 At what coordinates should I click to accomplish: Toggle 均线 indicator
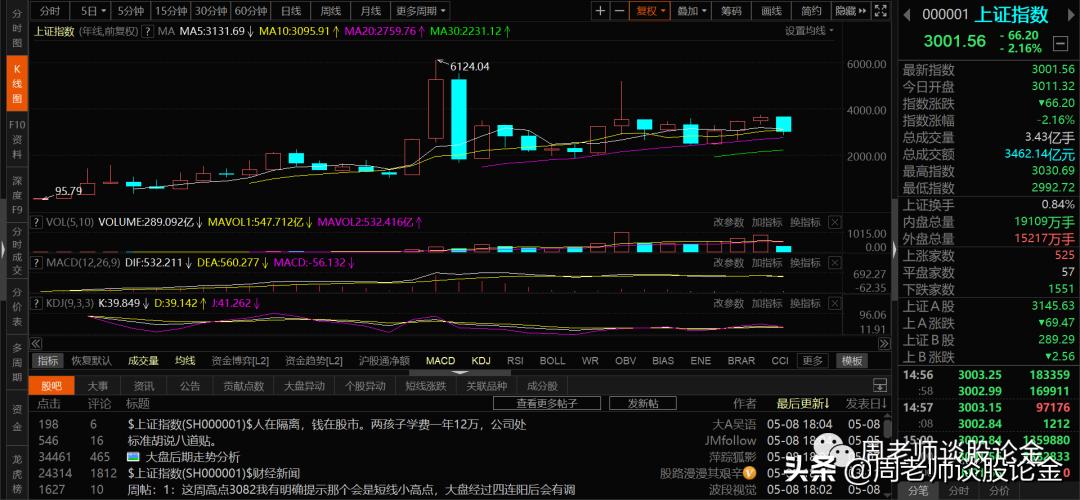(185, 360)
